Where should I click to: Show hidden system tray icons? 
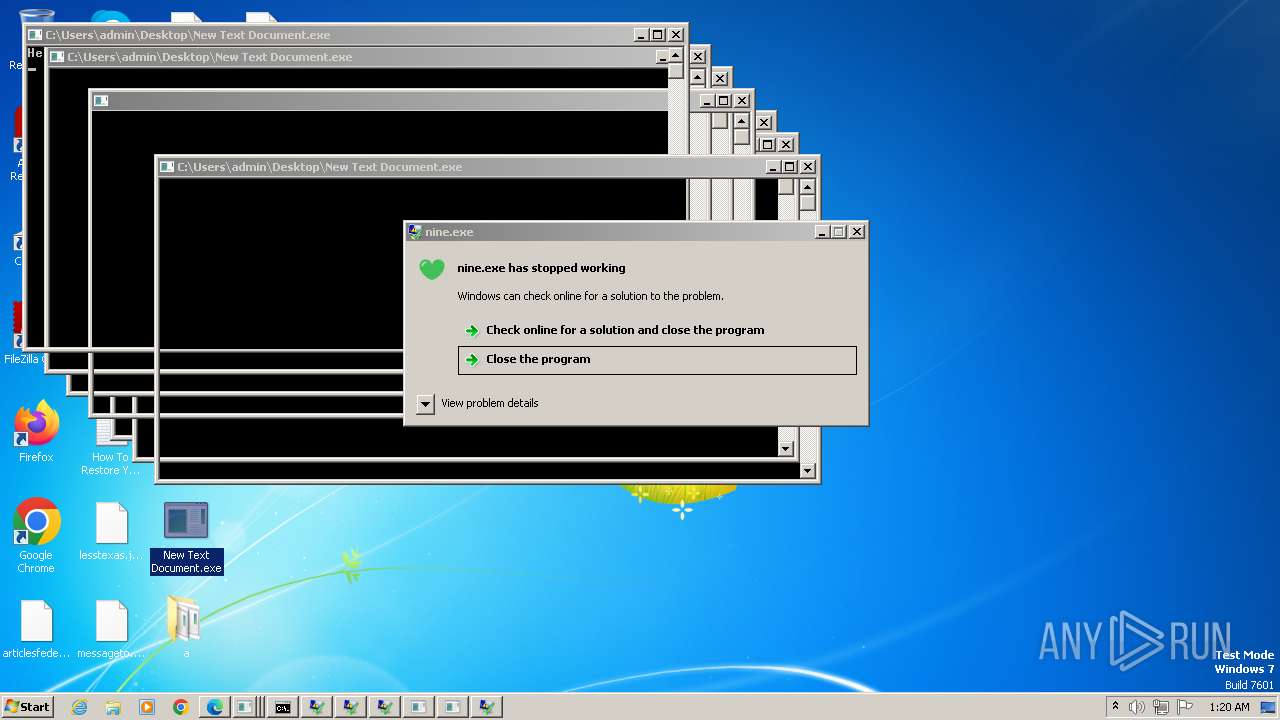click(1115, 706)
